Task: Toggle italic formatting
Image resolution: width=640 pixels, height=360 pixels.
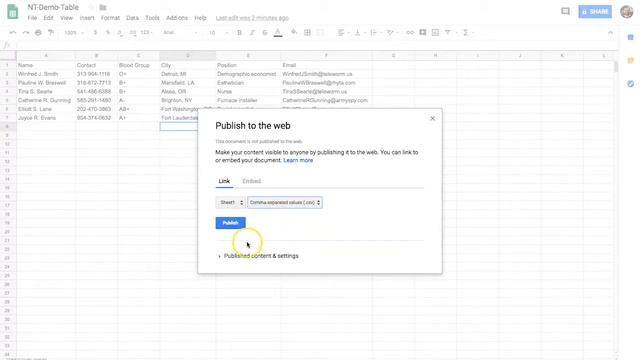Action: click(x=252, y=33)
